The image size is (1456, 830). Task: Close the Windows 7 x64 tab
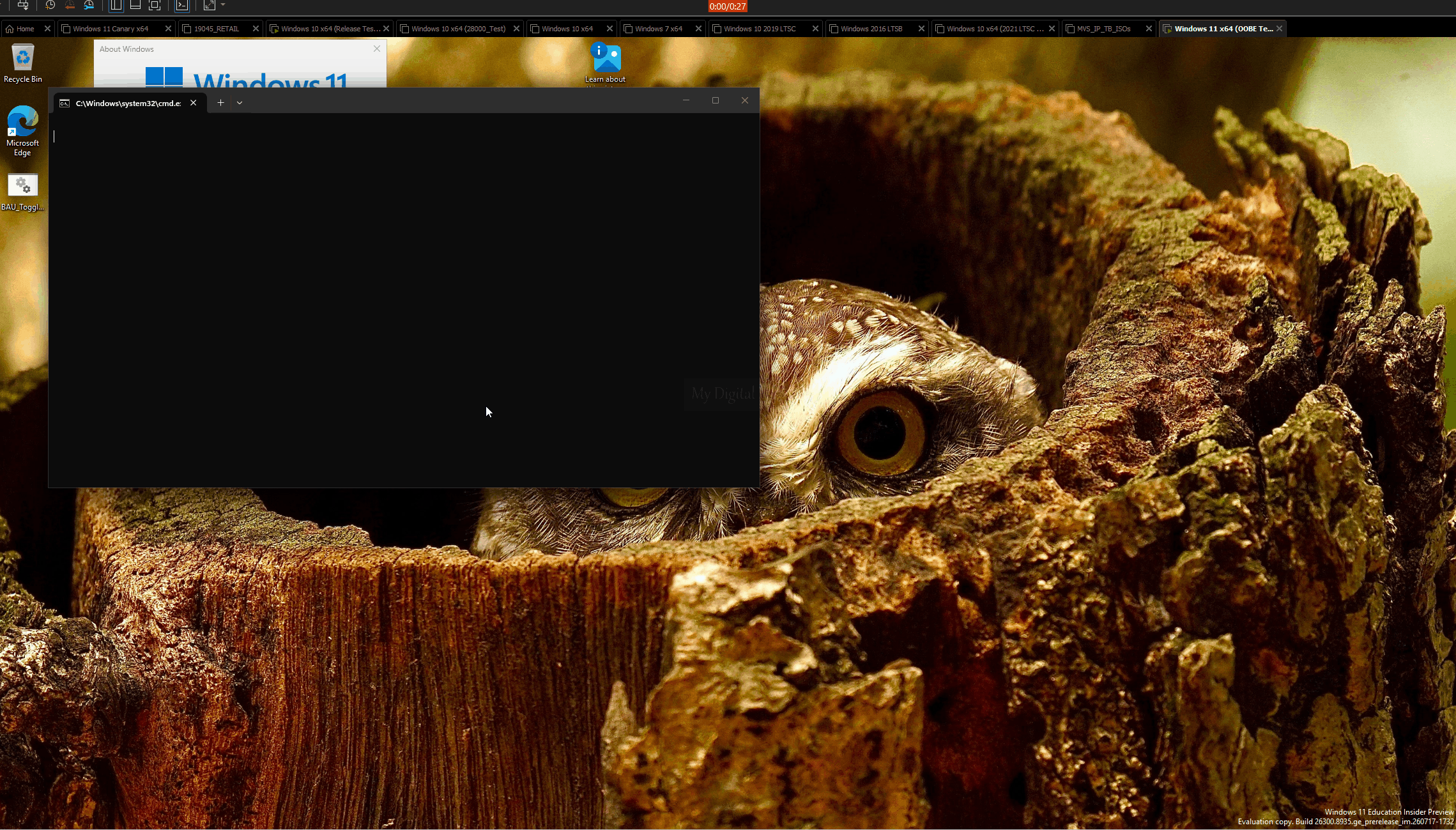pyautogui.click(x=698, y=29)
